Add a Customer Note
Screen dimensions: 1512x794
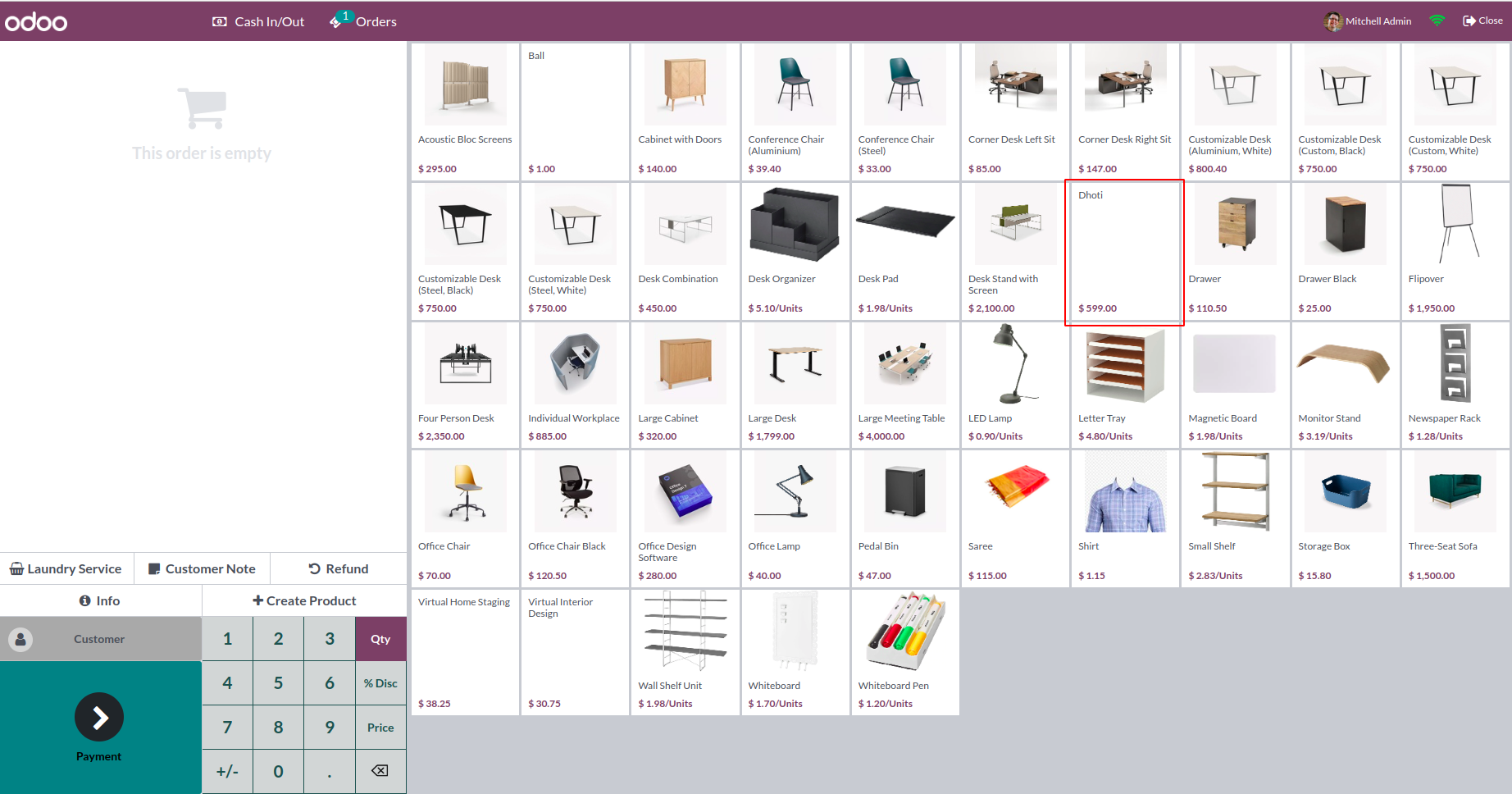tap(203, 568)
